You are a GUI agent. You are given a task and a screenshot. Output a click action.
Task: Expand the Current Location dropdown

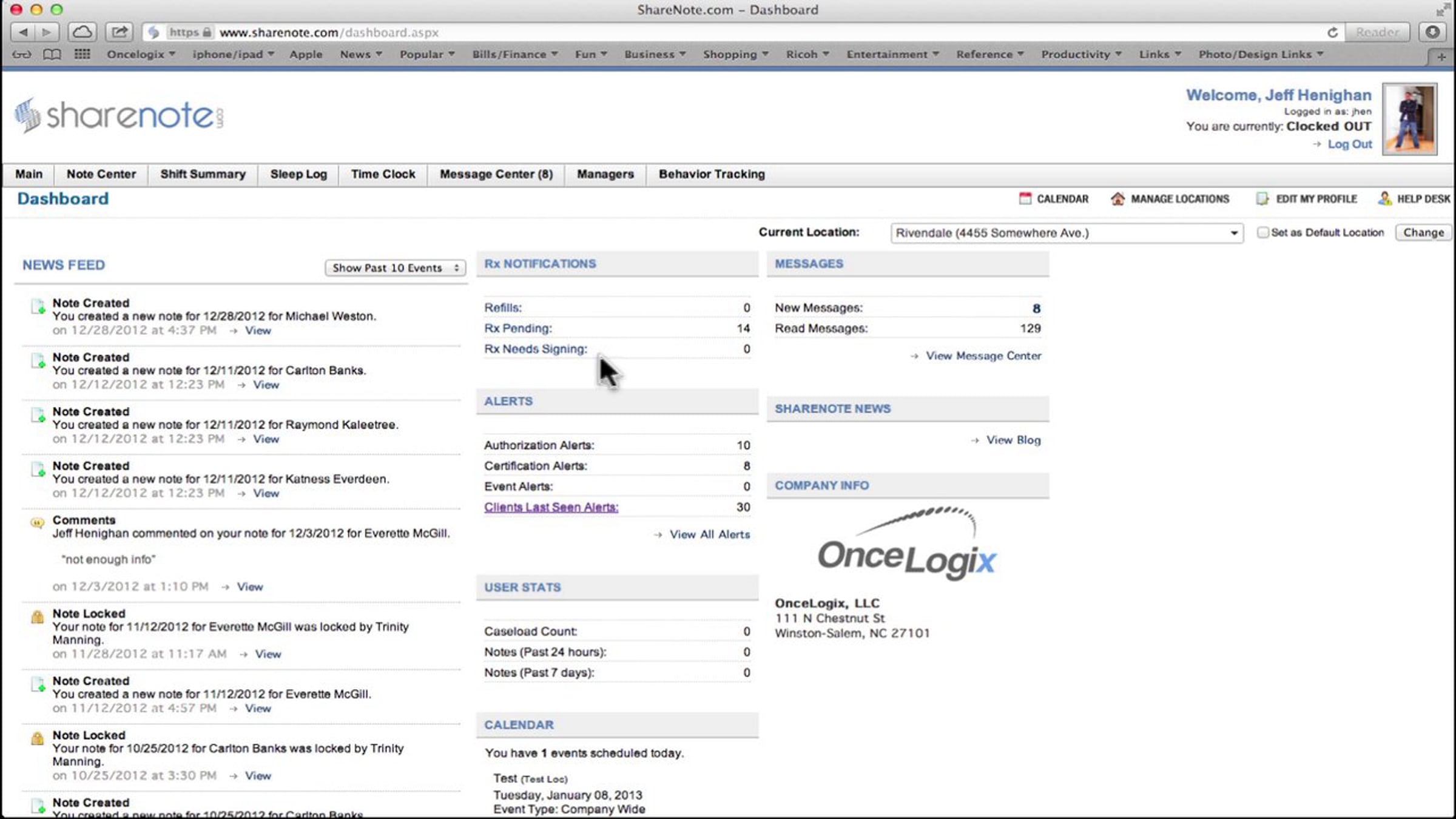[x=1067, y=233]
